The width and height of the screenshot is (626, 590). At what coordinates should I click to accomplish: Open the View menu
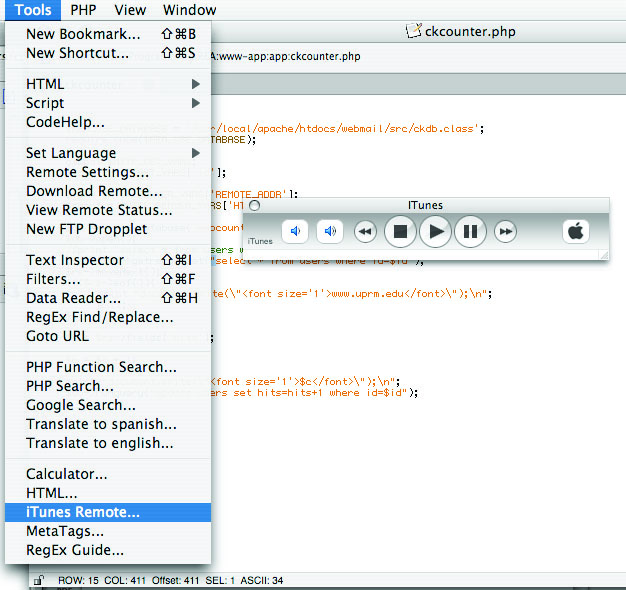click(x=130, y=10)
